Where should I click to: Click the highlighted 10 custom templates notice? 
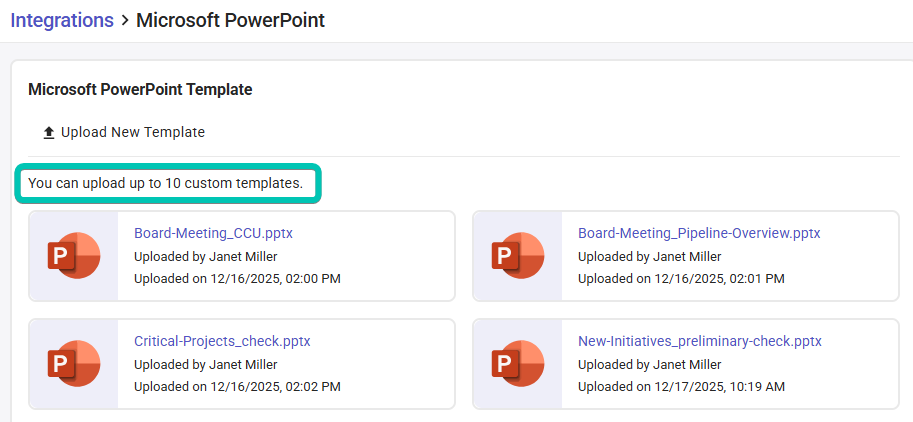coord(165,184)
